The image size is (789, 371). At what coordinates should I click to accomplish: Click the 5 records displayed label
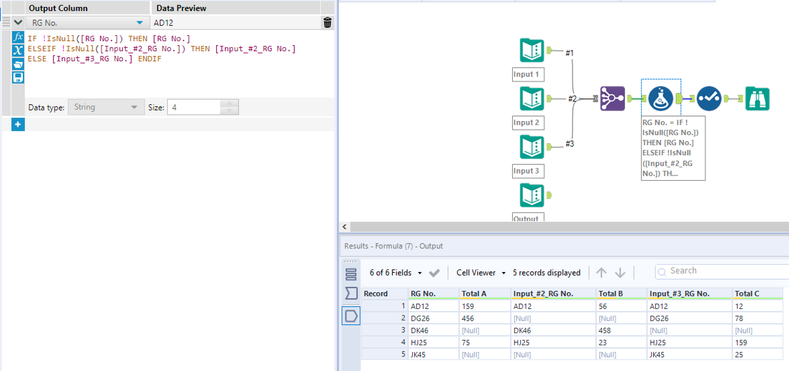tap(546, 272)
